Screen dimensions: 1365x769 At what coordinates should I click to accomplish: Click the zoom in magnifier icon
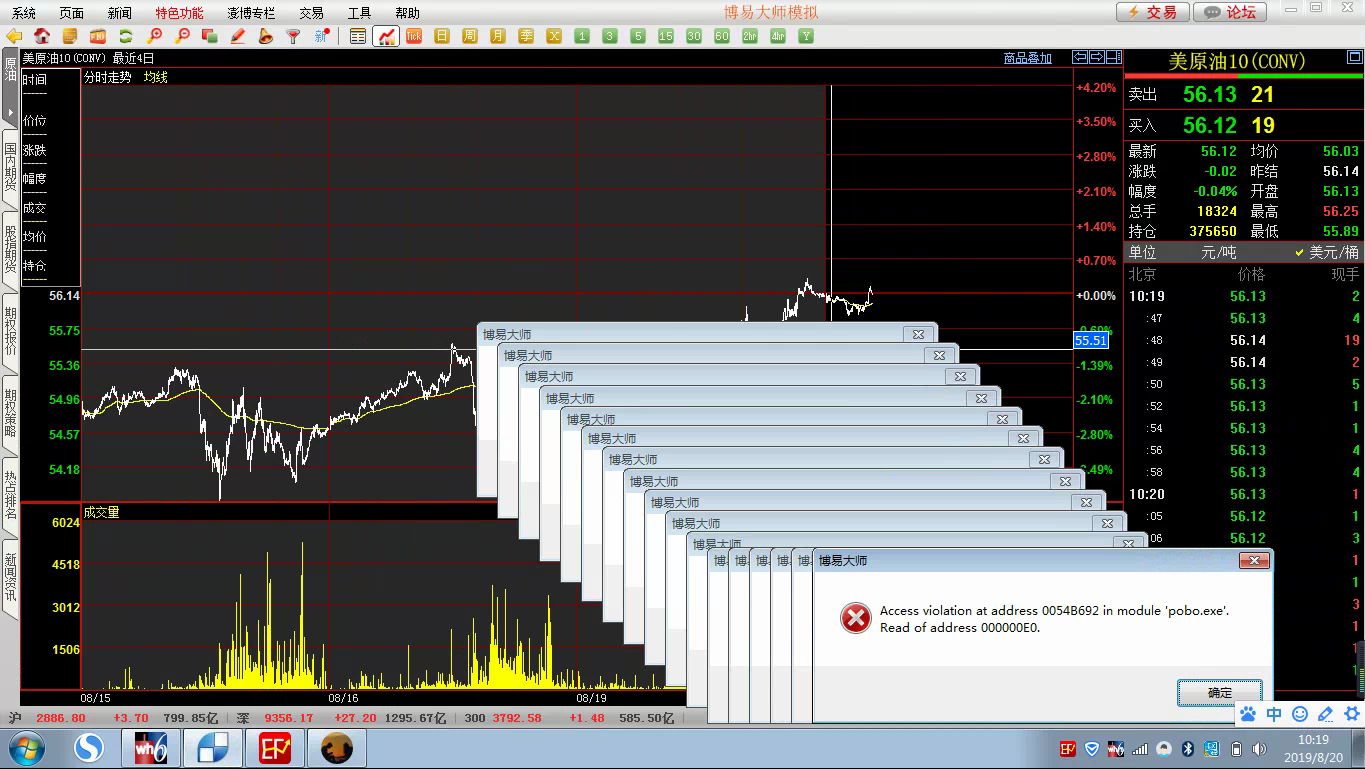[154, 36]
